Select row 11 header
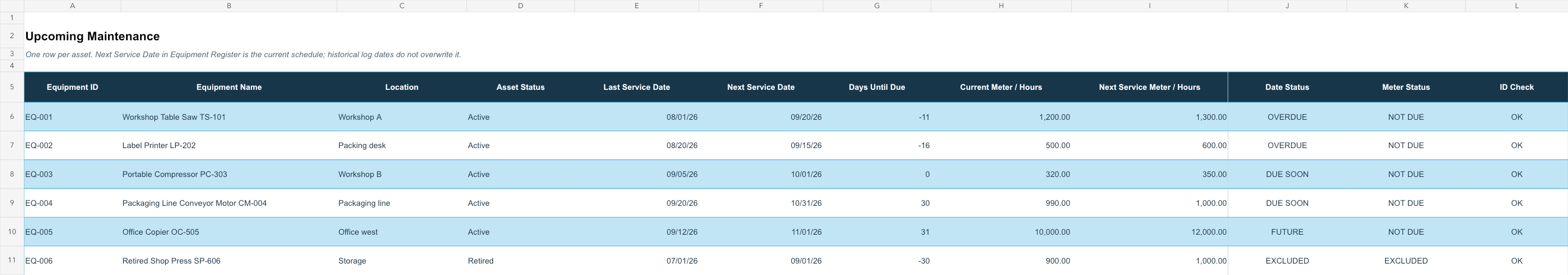Screen dimensions: 1568x275 pyautogui.click(x=11, y=260)
